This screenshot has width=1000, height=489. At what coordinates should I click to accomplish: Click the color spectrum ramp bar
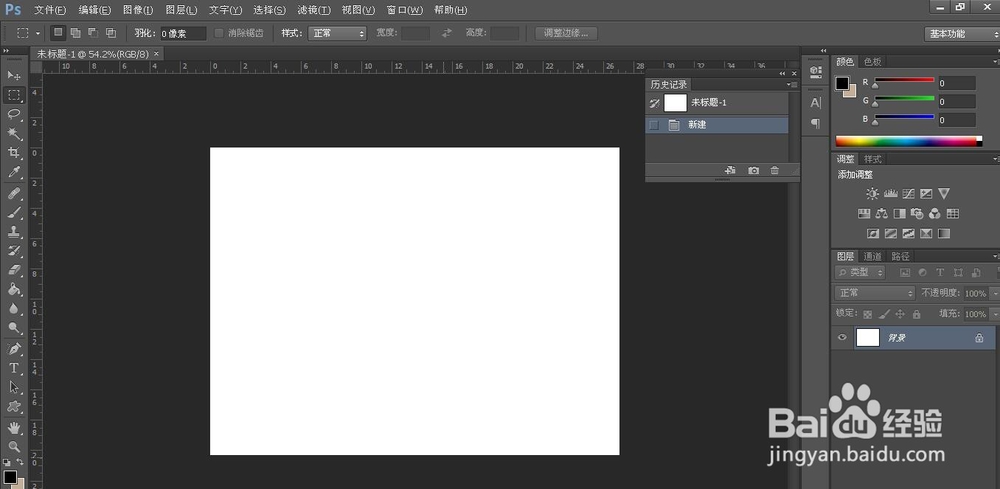point(909,141)
